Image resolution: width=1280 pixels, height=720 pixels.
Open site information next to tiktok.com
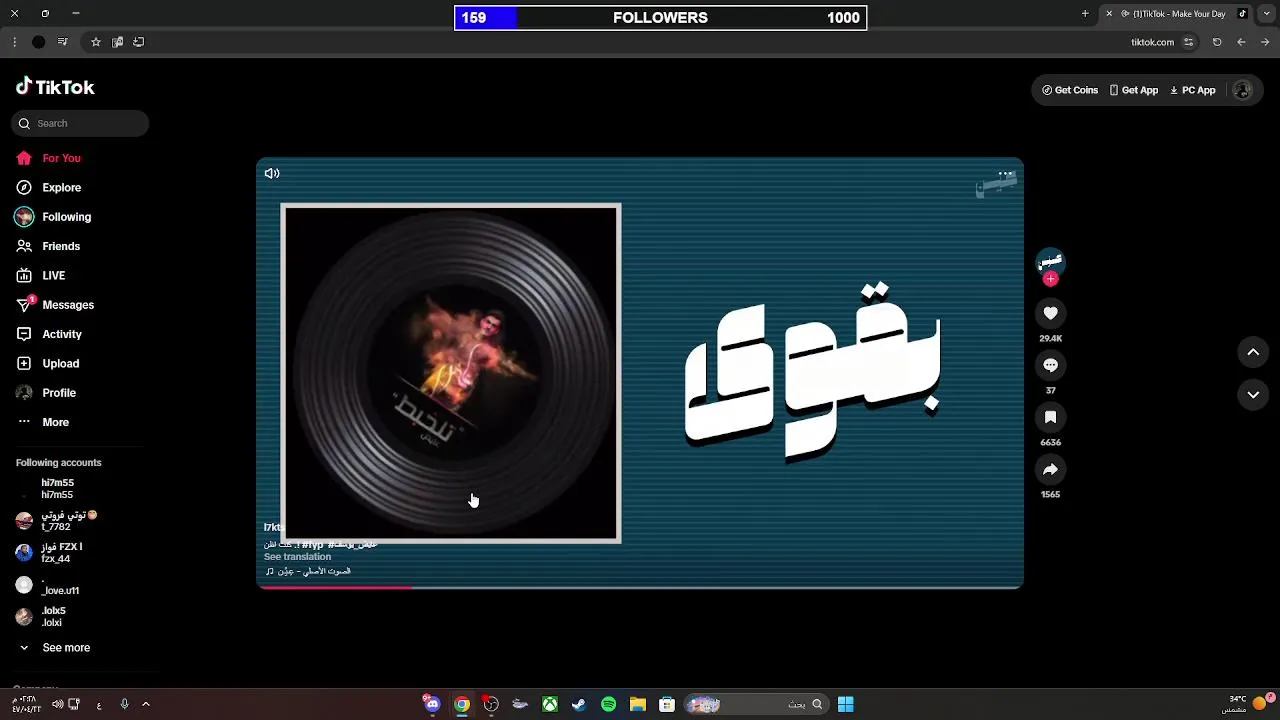click(1188, 42)
